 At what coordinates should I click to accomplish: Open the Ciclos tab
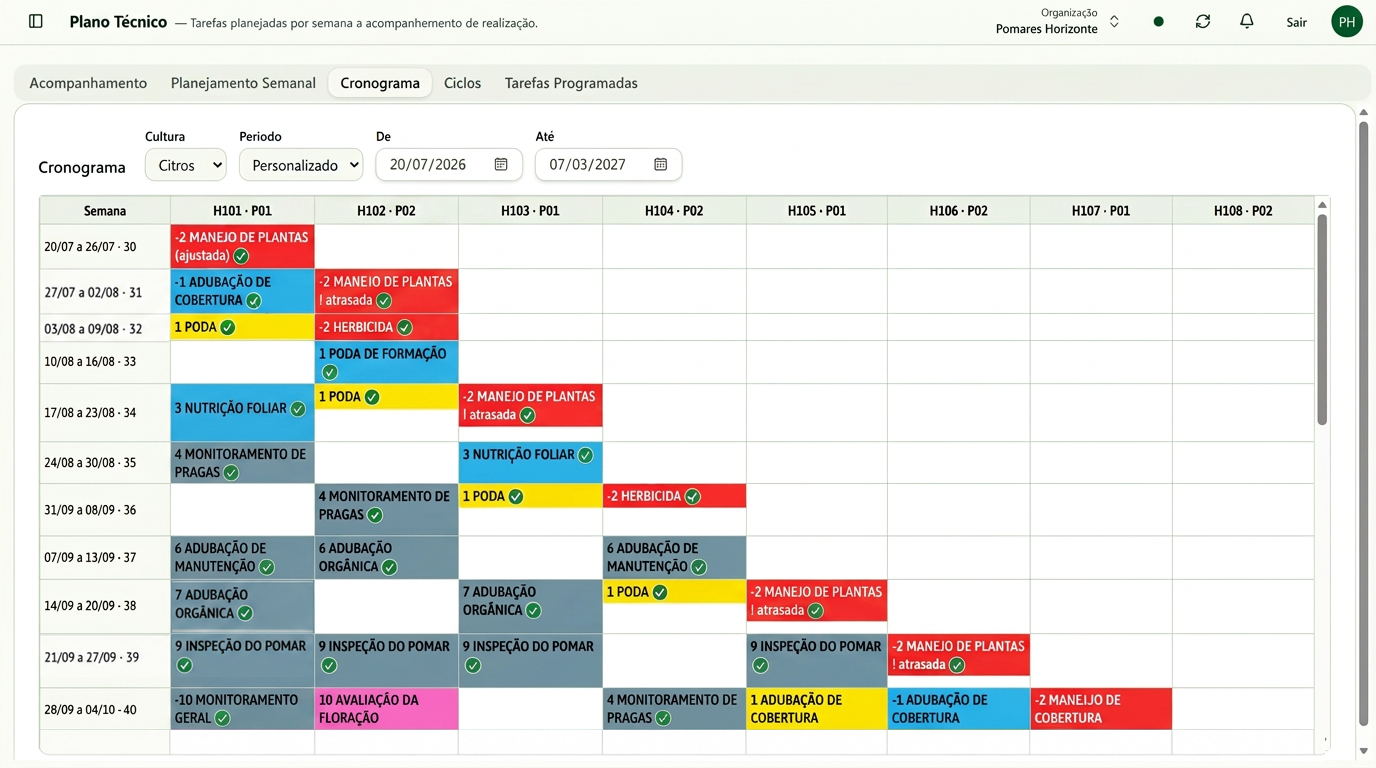tap(462, 83)
